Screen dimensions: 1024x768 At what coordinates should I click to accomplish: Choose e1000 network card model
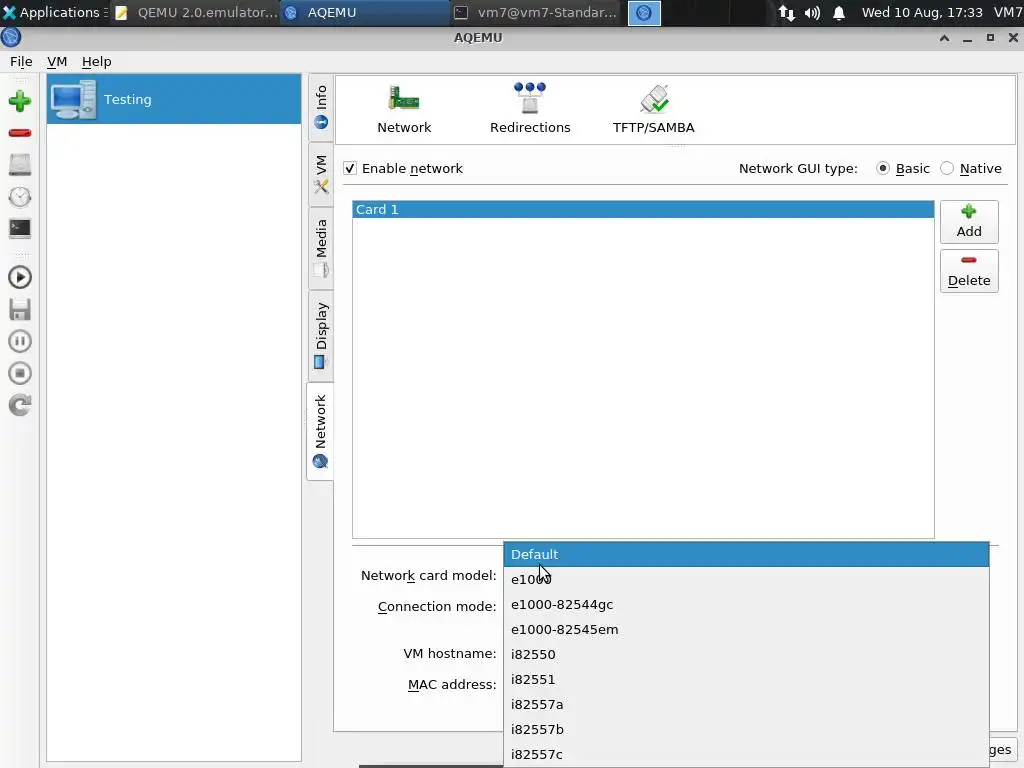(746, 579)
